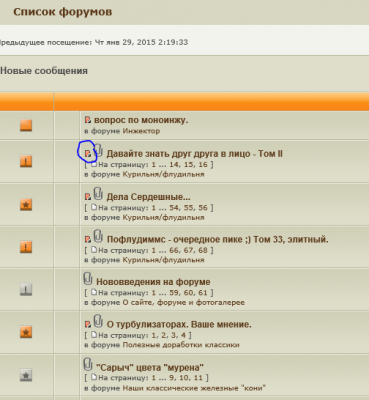Open forum Наши классические железные "кони"
Screen dimensions: 369x400
pyautogui.click(x=194, y=388)
